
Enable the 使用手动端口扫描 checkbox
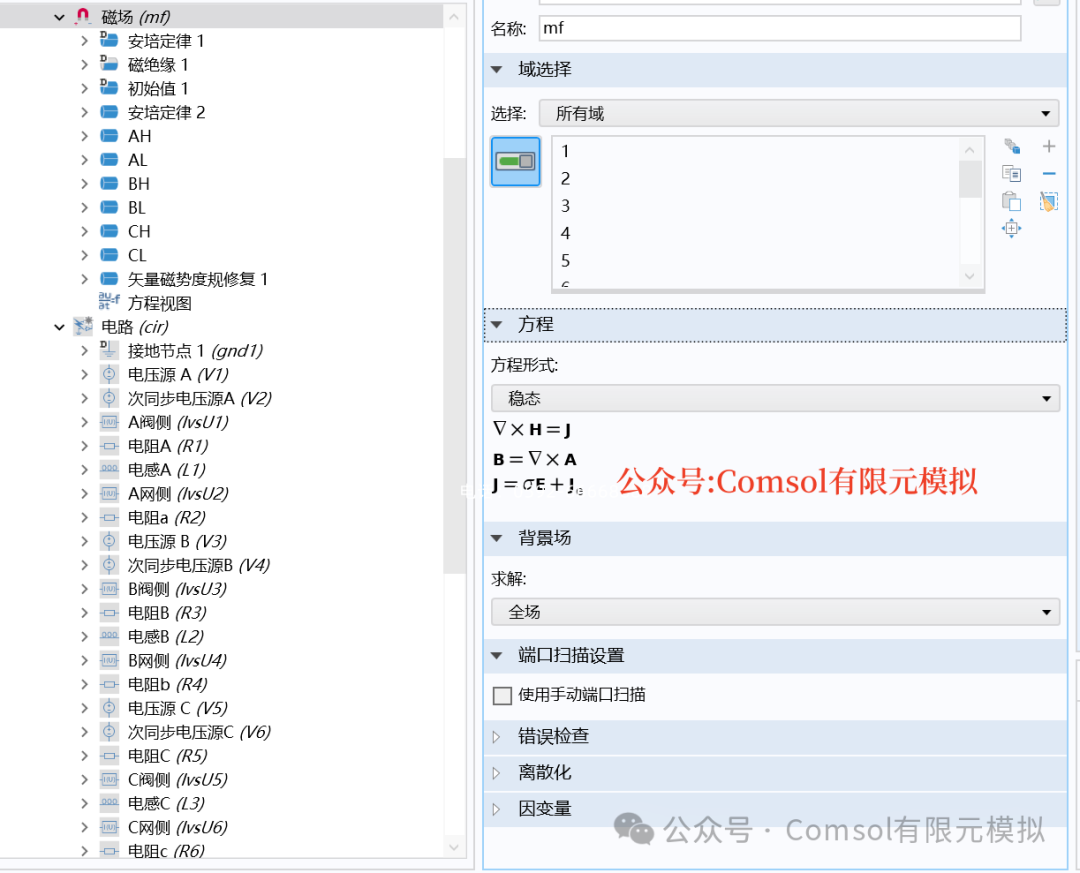coord(502,695)
